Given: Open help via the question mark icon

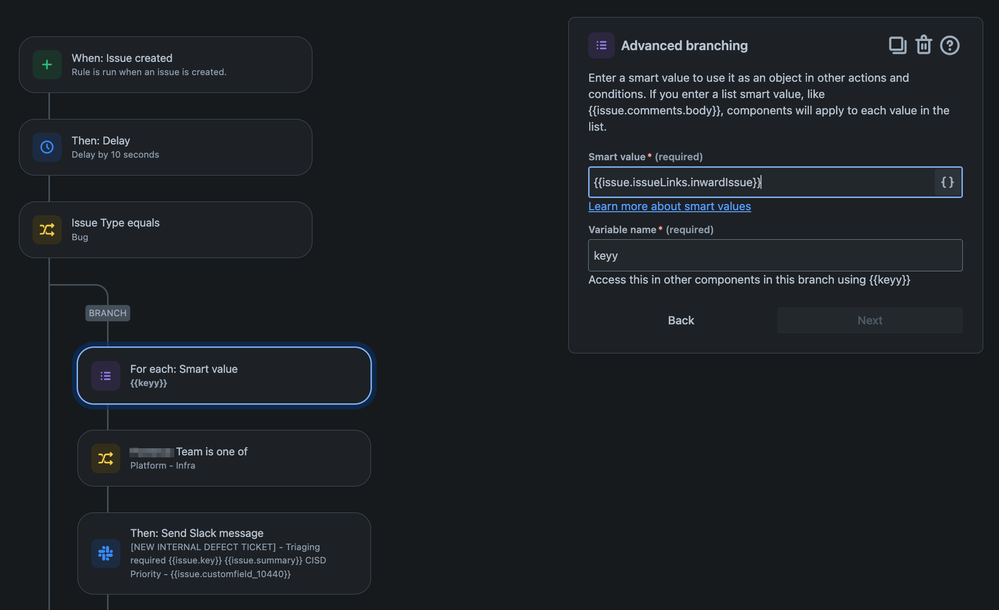Looking at the screenshot, I should pos(949,44).
